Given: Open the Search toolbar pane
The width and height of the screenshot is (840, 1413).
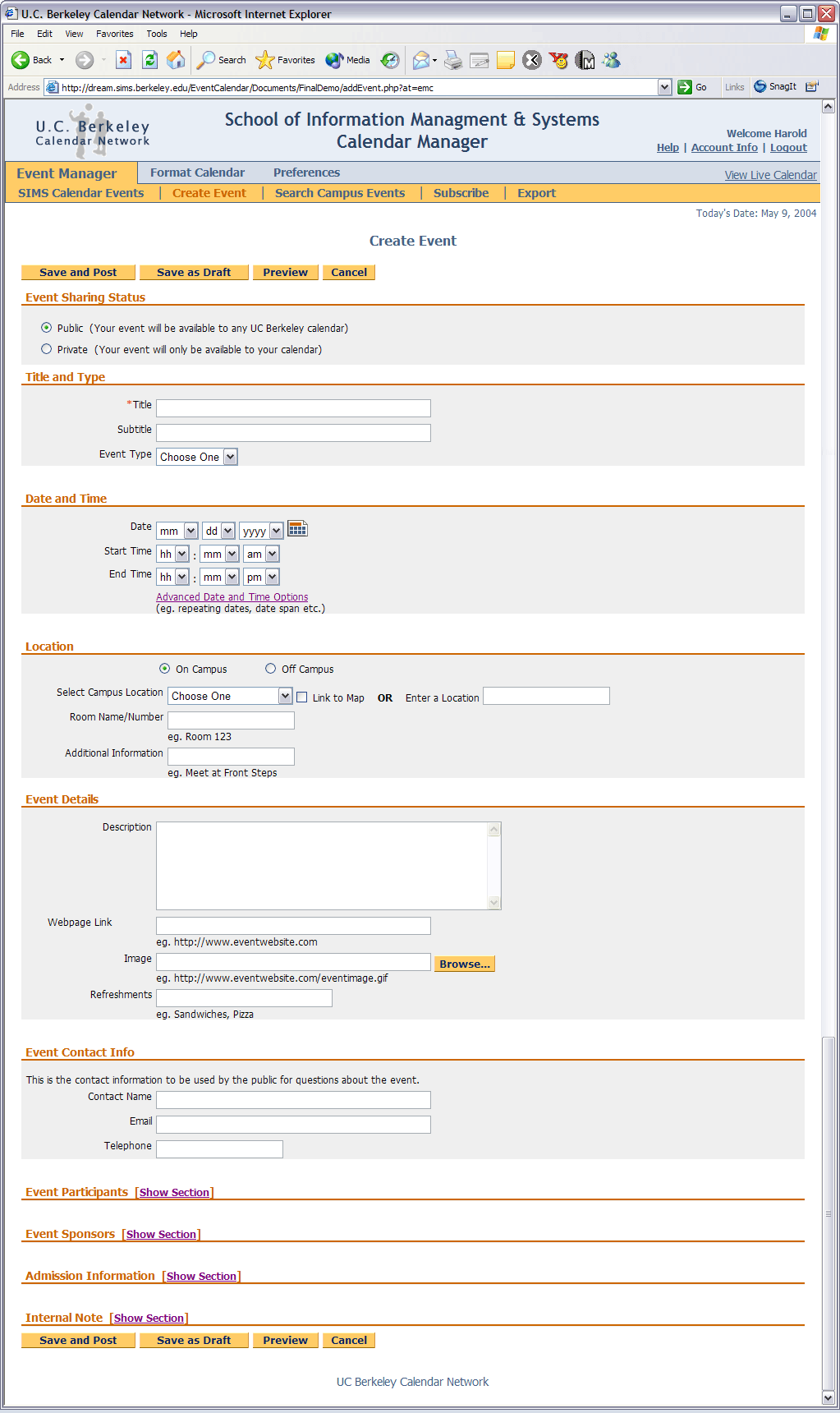Looking at the screenshot, I should click(x=222, y=60).
